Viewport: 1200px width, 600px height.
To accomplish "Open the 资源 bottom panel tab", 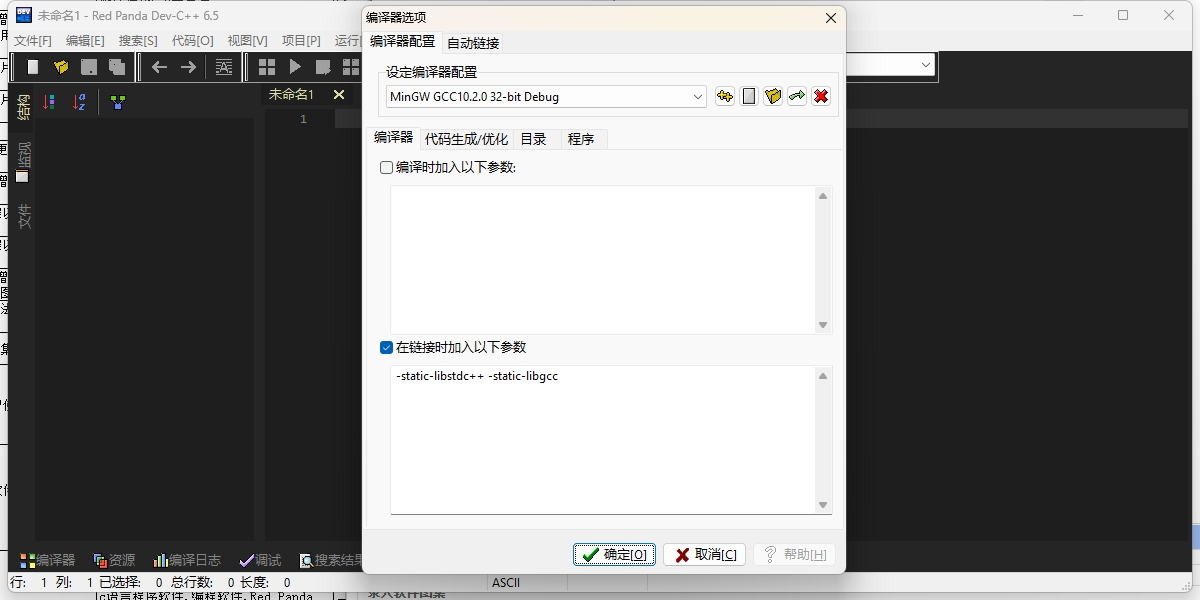I will tap(114, 560).
